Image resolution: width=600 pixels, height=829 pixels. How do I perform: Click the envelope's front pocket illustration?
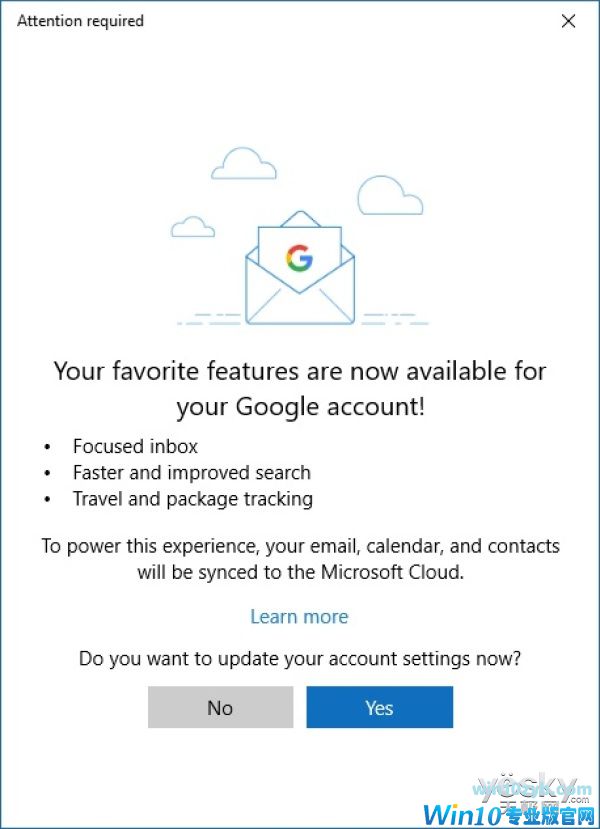pyautogui.click(x=299, y=303)
